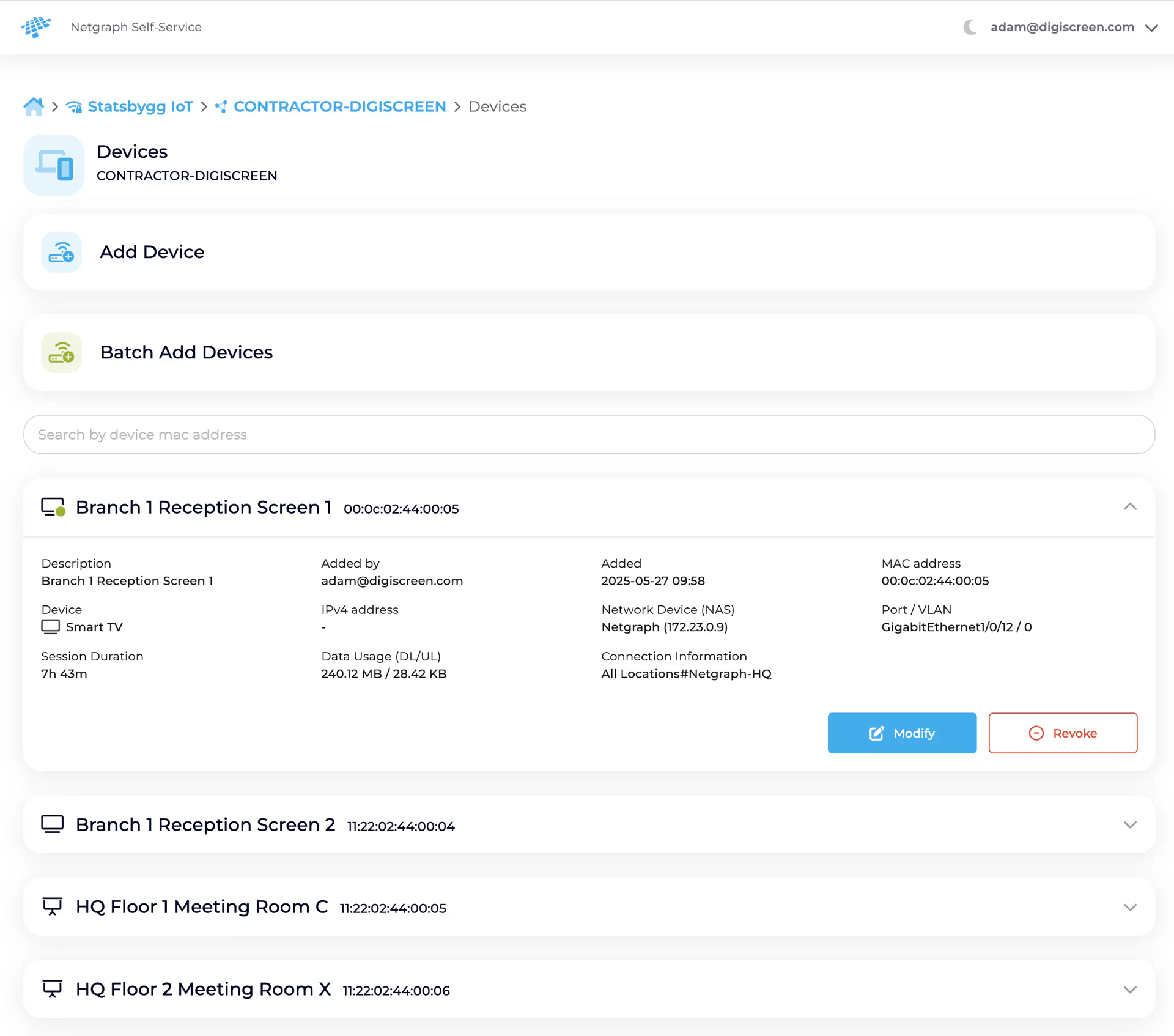
Task: Toggle dark mode moon icon
Action: point(970,27)
